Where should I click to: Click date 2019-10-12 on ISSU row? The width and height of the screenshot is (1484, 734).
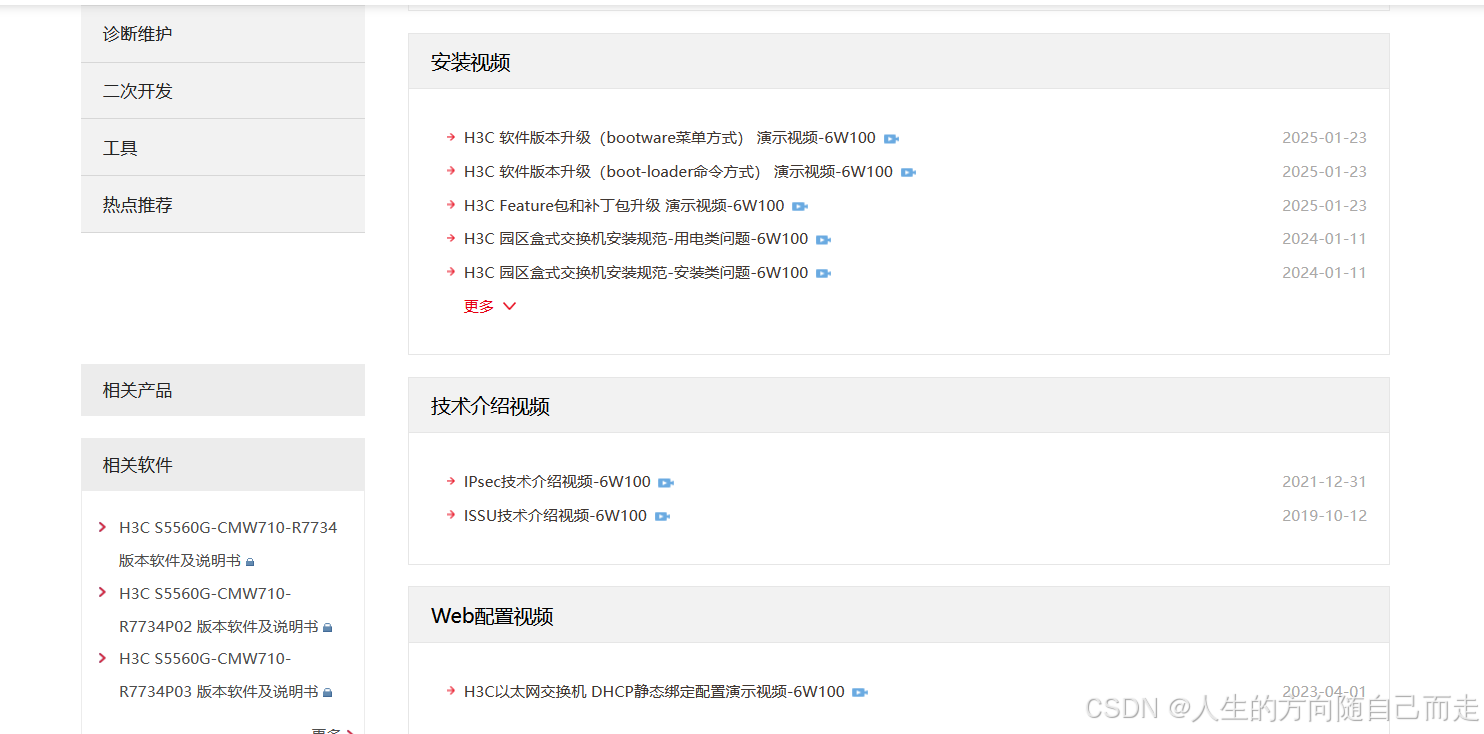pos(1324,516)
